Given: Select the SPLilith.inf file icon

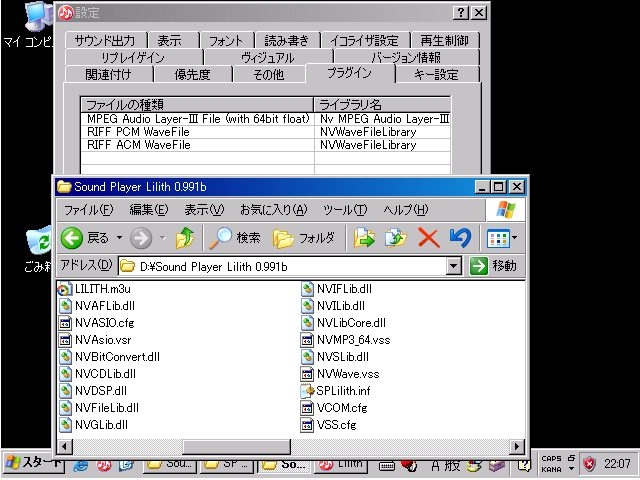Looking at the screenshot, I should click(x=307, y=391).
